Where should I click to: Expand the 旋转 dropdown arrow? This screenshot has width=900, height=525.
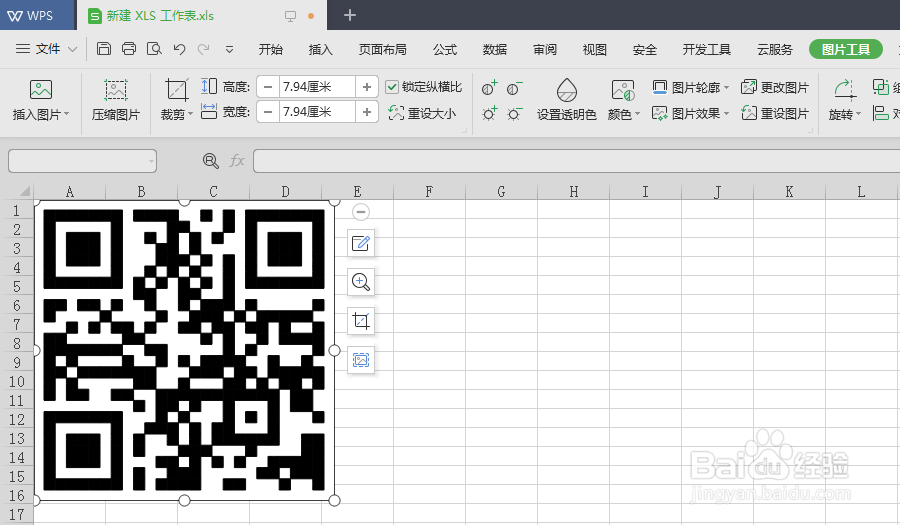tap(859, 114)
